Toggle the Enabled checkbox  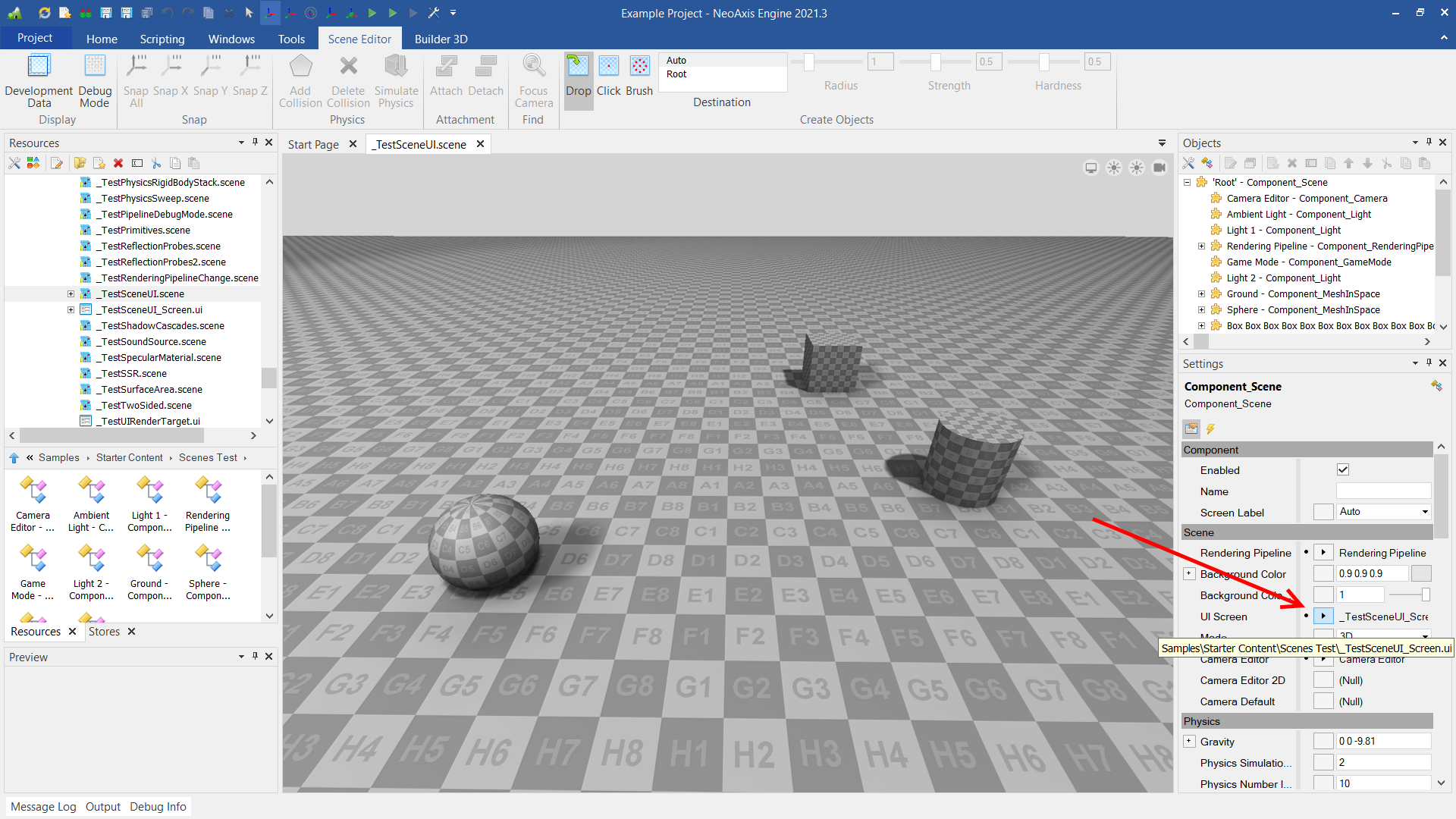coord(1343,470)
